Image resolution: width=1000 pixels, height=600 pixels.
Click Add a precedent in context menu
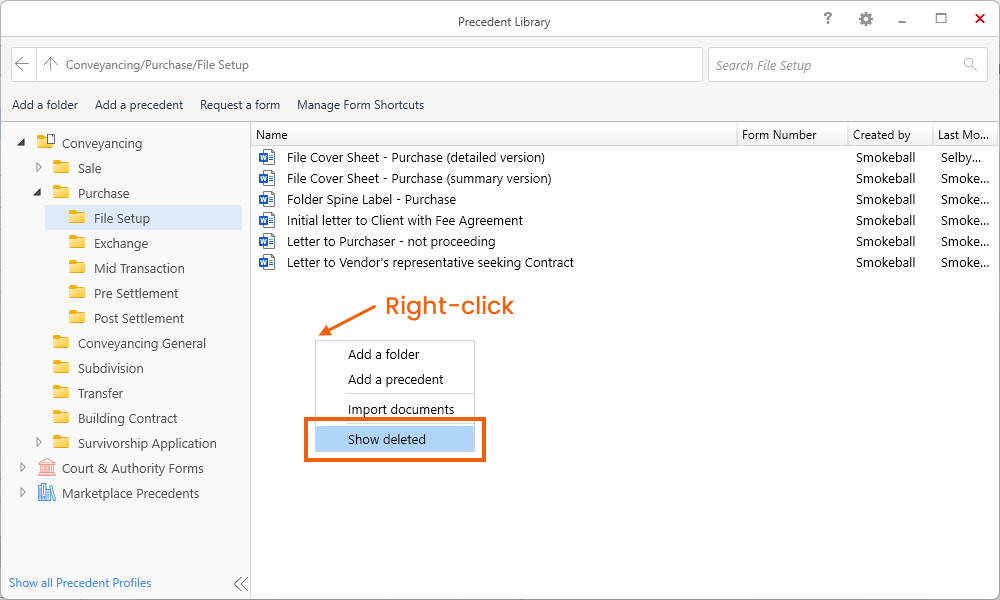395,379
